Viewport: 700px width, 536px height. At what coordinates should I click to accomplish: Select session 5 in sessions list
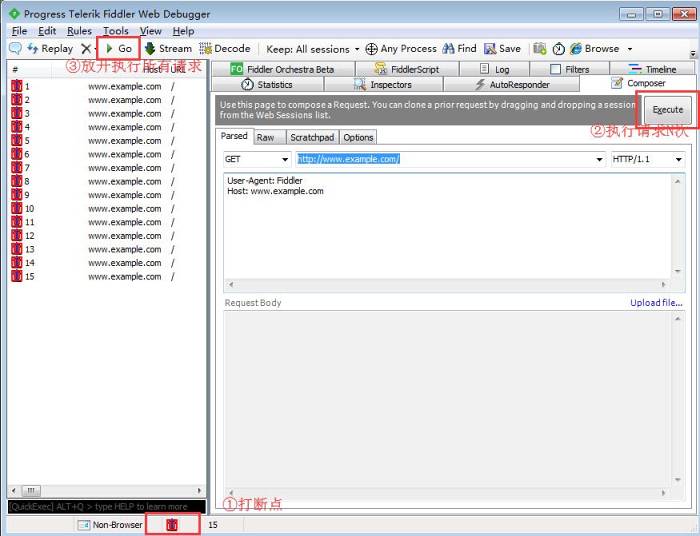click(x=106, y=141)
